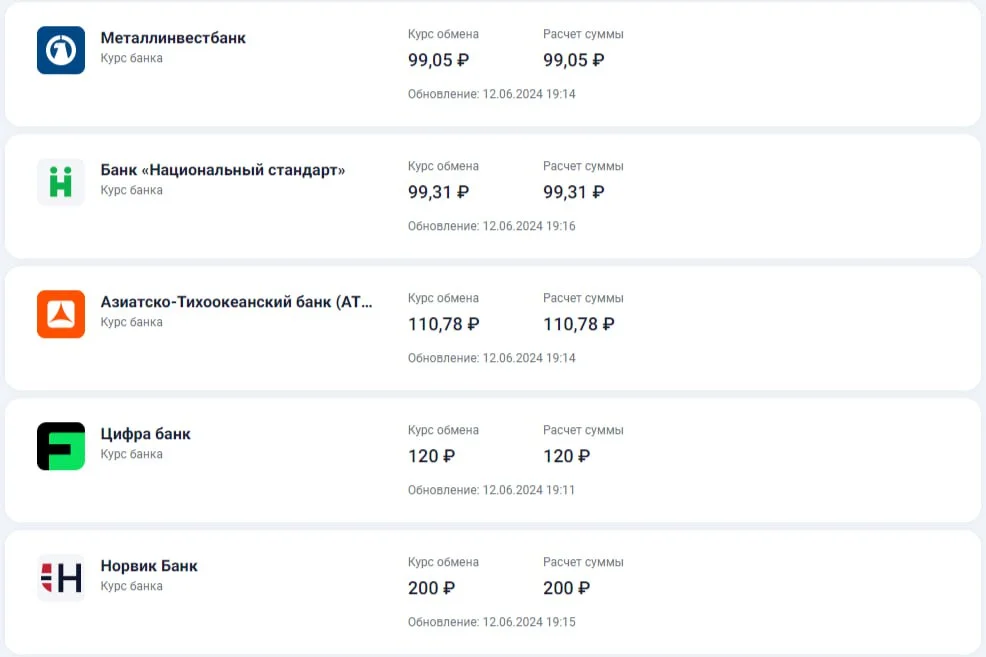The image size is (986, 657).
Task: Click 'Курс банка' label under Норвик Банк
Action: click(131, 586)
